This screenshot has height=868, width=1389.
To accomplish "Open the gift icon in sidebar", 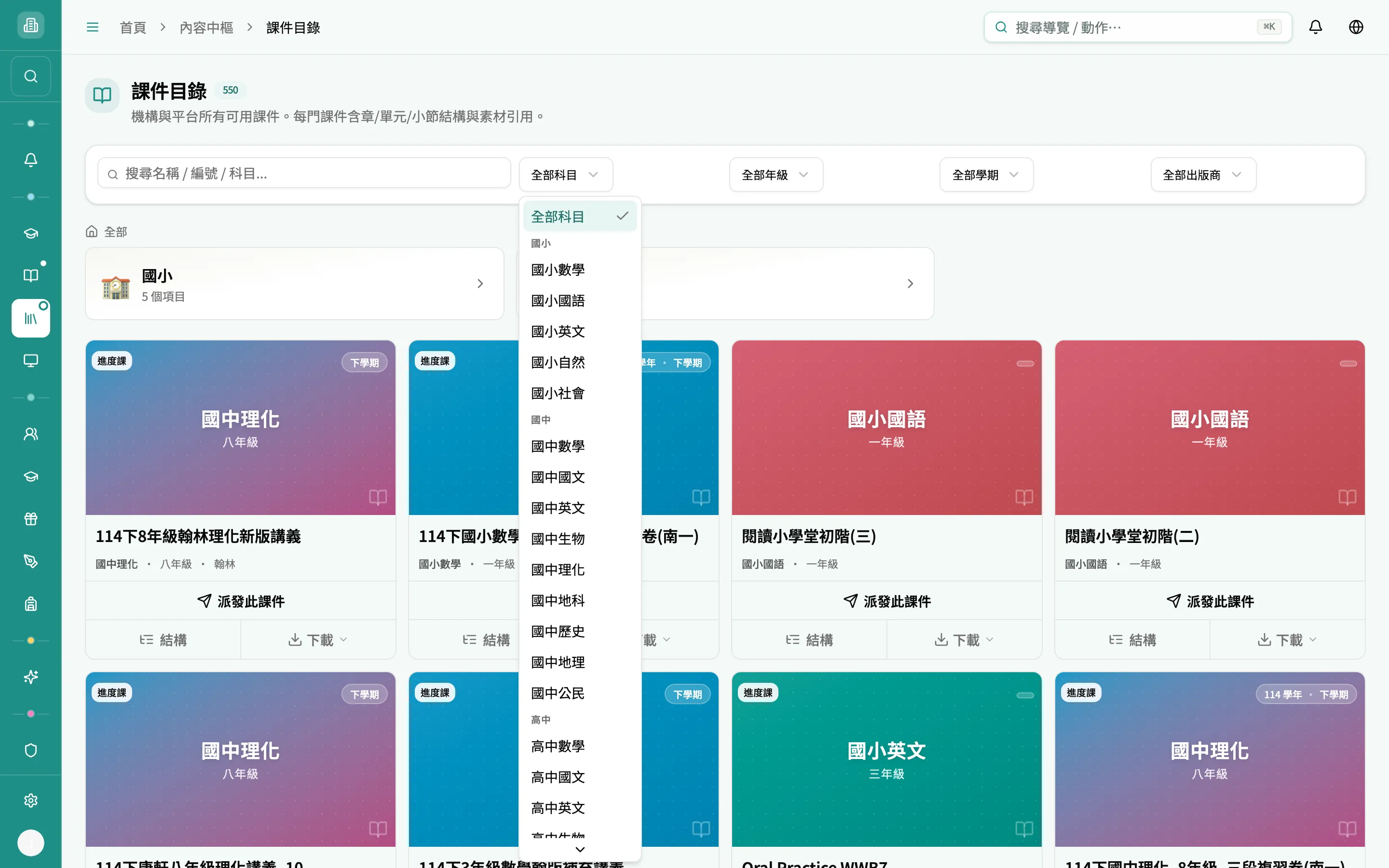I will coord(31,519).
